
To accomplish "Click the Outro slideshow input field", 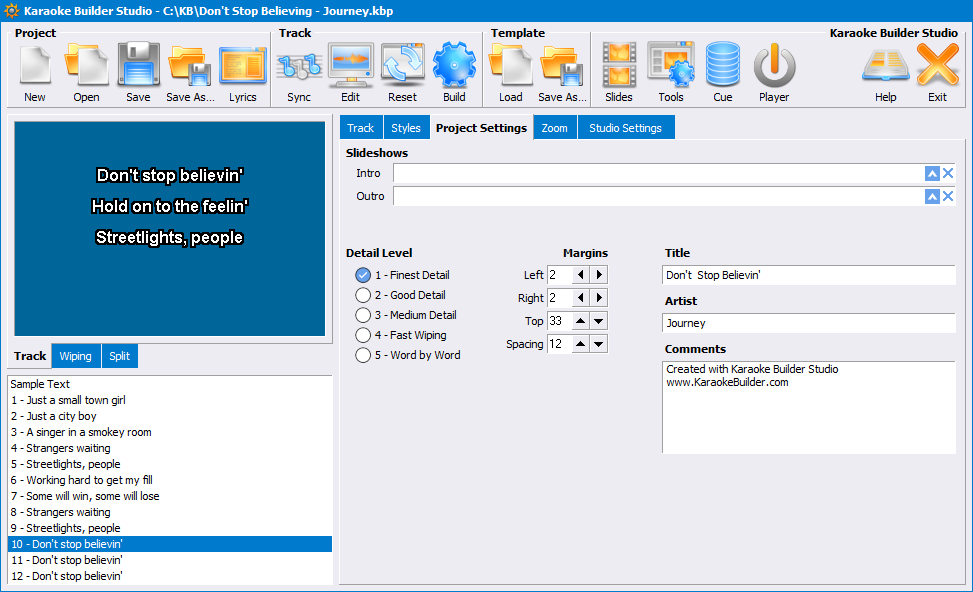I will point(658,197).
